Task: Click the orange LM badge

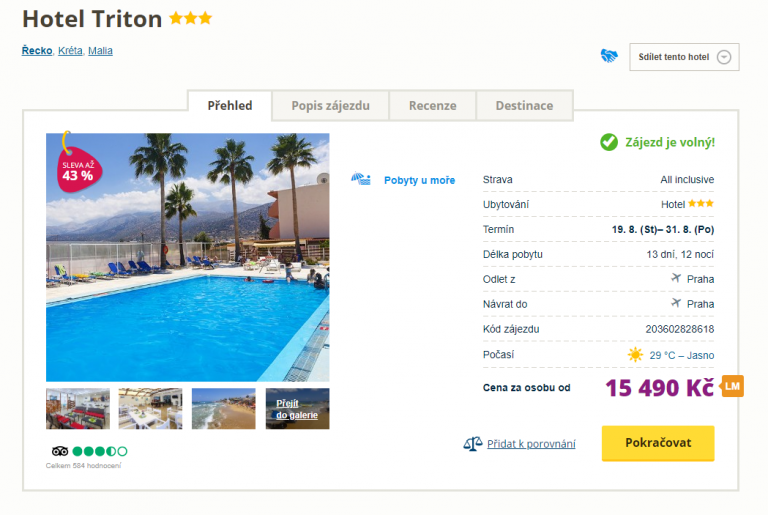Action: pyautogui.click(x=733, y=386)
